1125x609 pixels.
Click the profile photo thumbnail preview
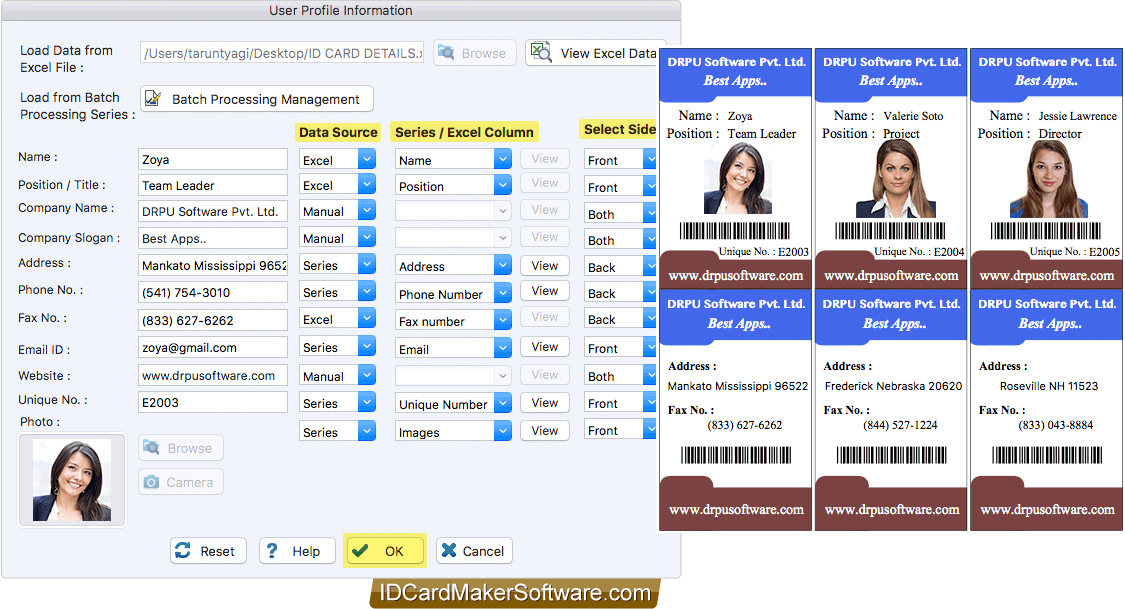coord(72,480)
